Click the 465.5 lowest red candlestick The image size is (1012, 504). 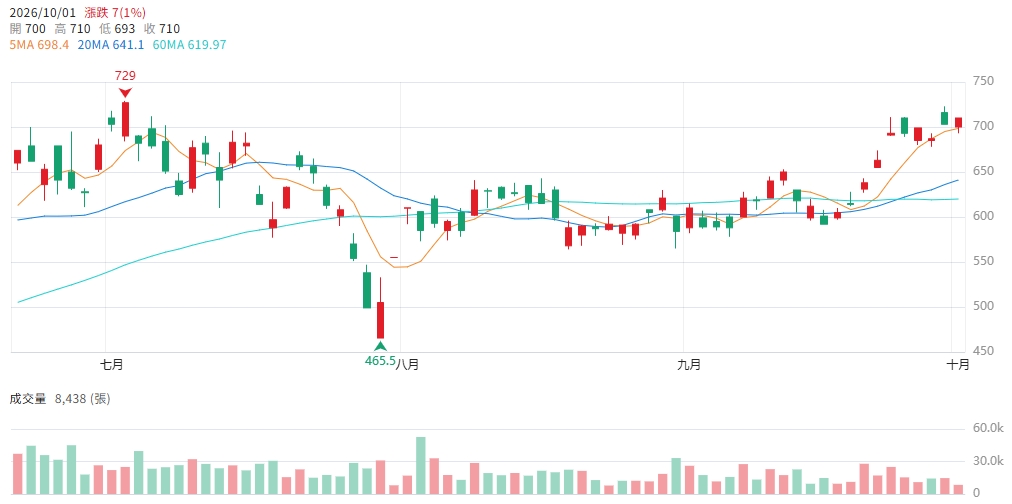(x=380, y=319)
